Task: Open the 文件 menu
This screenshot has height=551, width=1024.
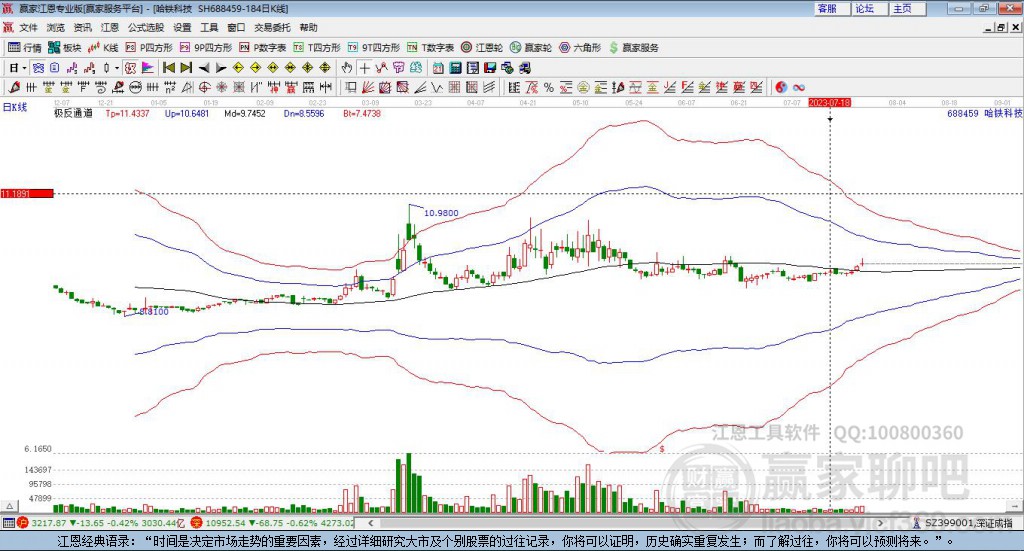Action: (28, 27)
